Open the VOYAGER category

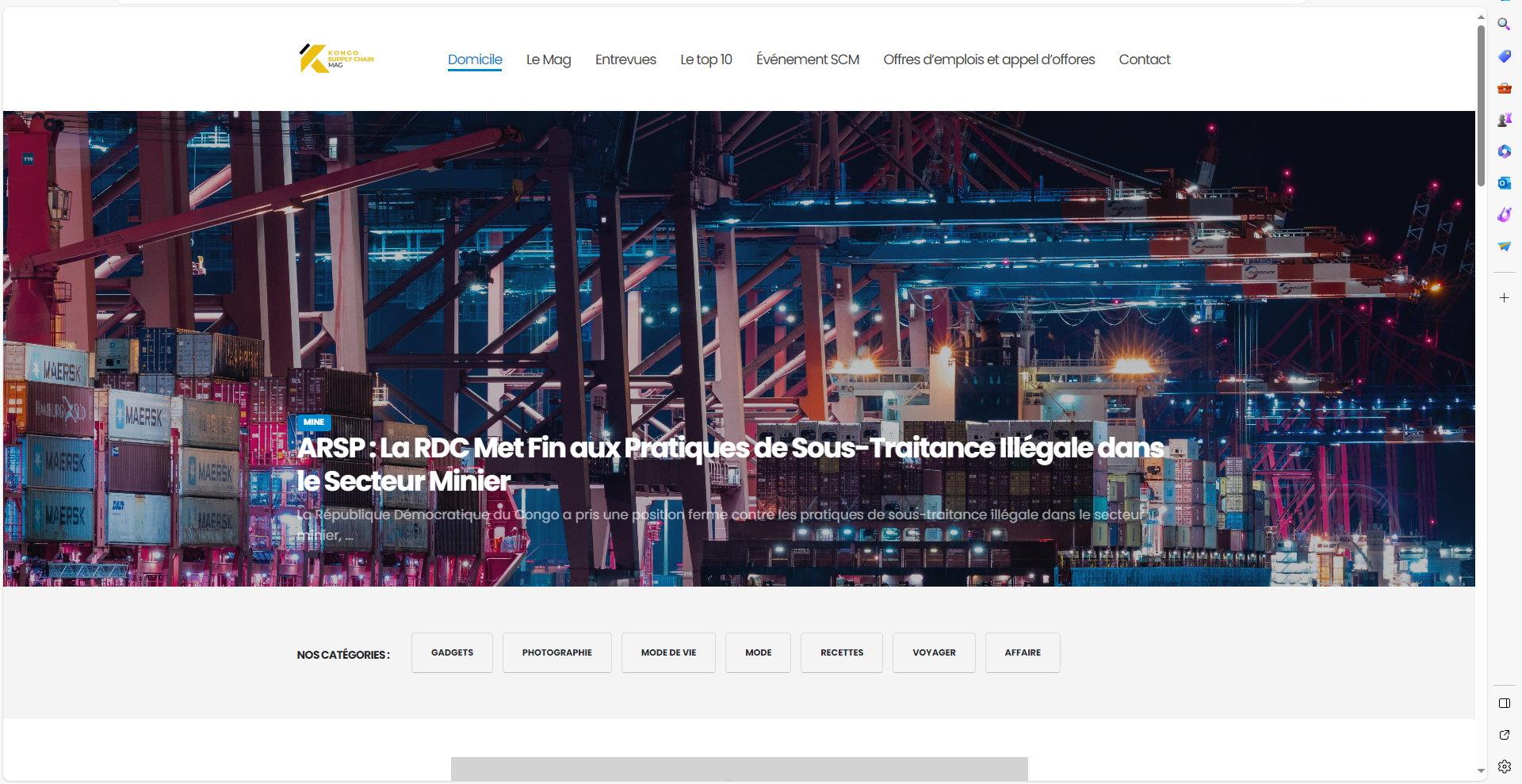(934, 652)
